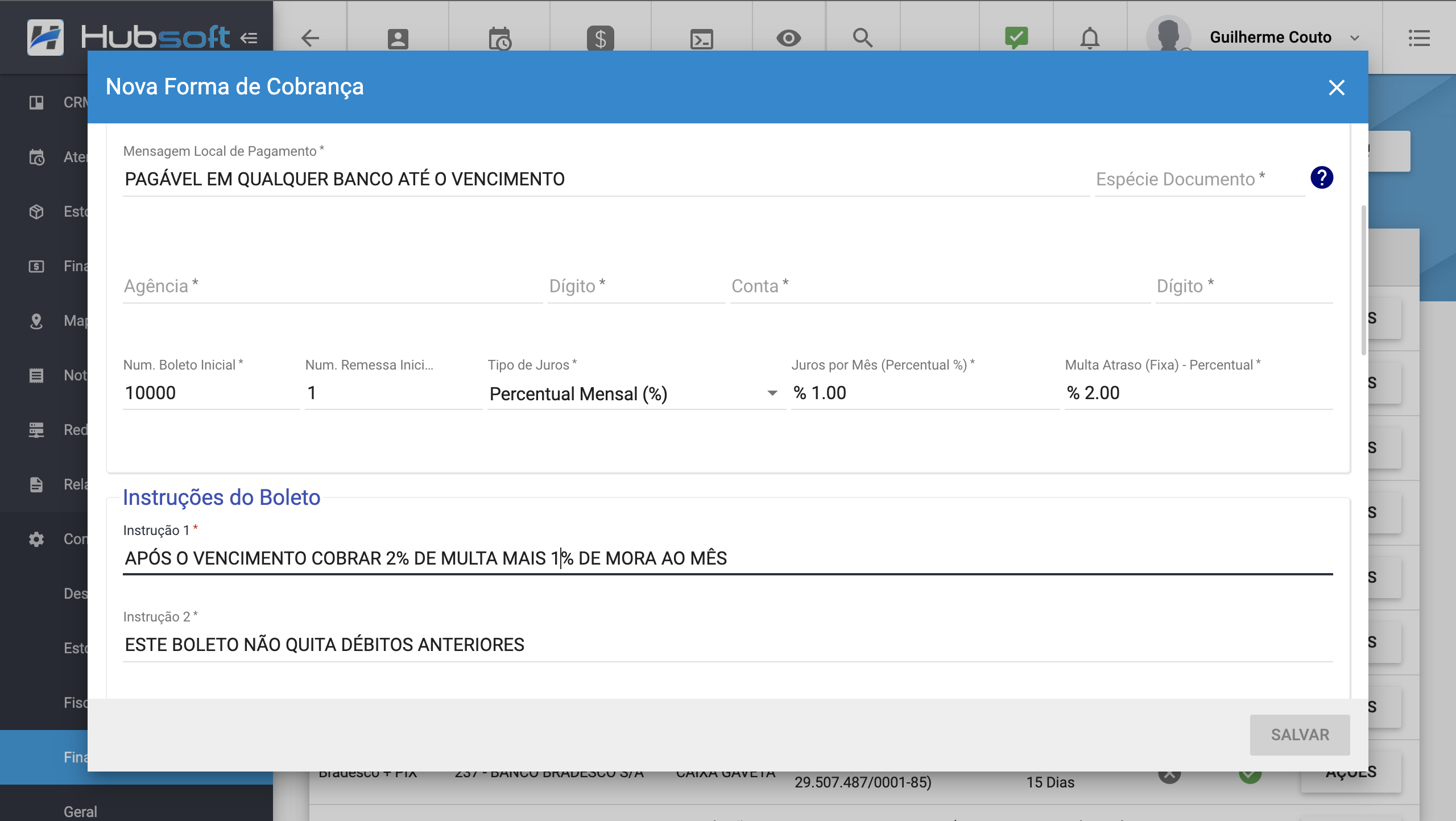Click the Instrução 1 text field
The height and width of the screenshot is (821, 1456).
727,558
